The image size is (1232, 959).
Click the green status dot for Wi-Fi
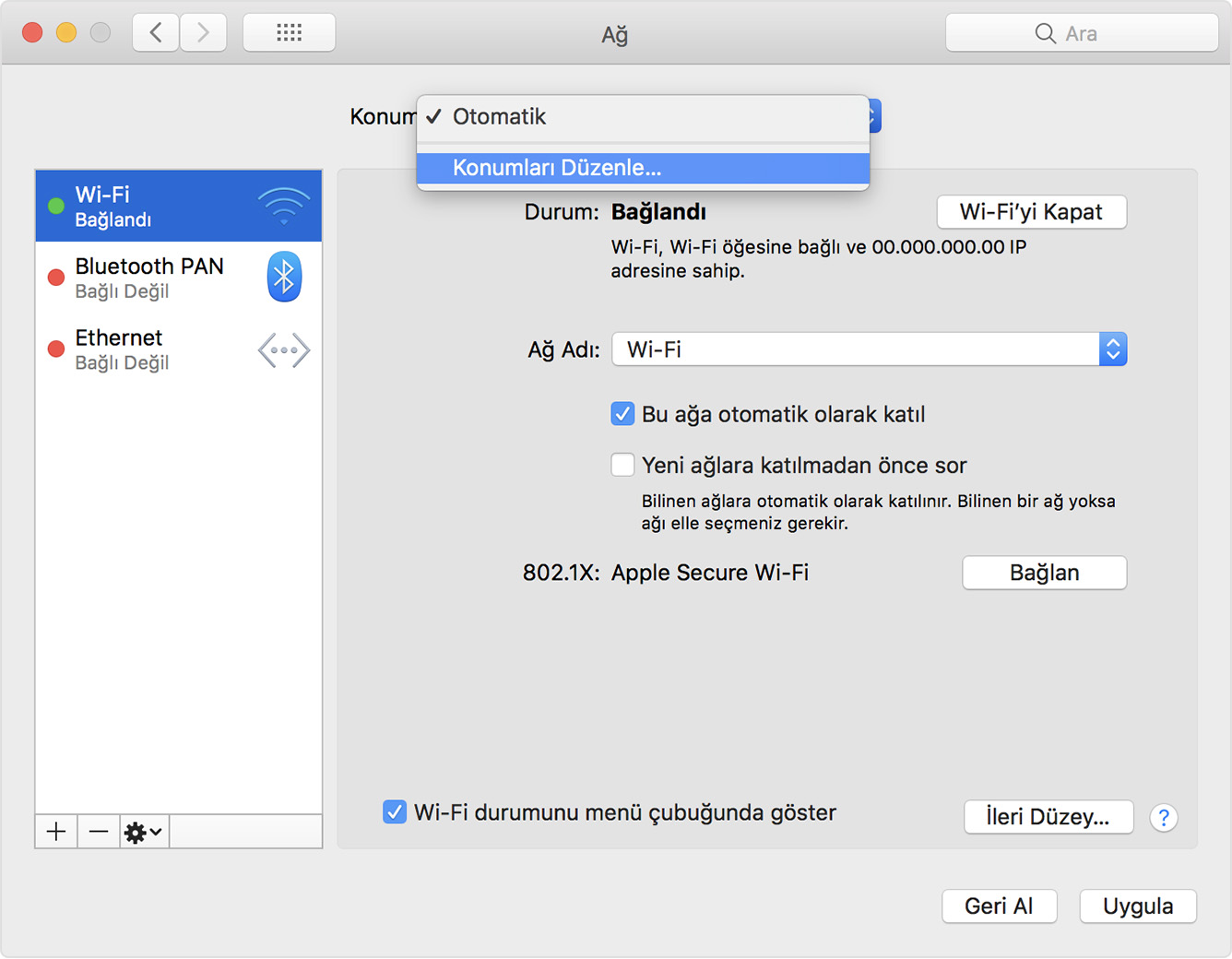[56, 206]
